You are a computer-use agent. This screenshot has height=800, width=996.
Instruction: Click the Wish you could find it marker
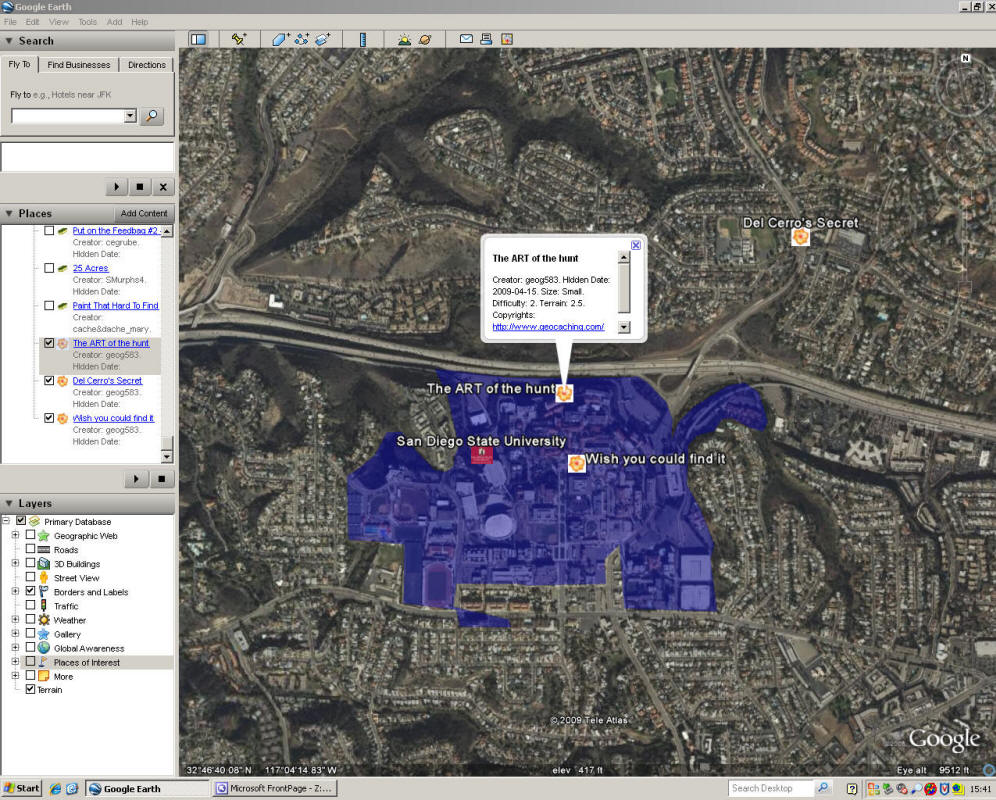point(576,463)
